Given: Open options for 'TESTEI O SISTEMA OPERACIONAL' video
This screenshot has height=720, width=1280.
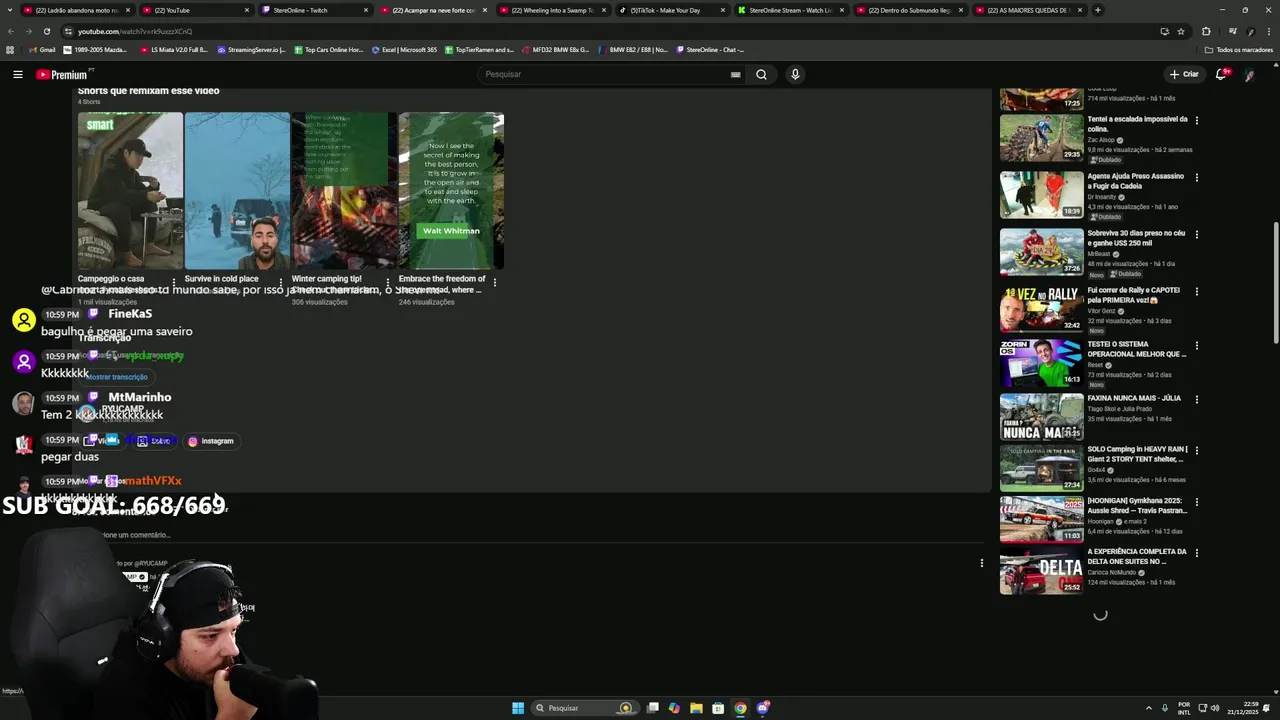Looking at the screenshot, I should tap(1196, 345).
